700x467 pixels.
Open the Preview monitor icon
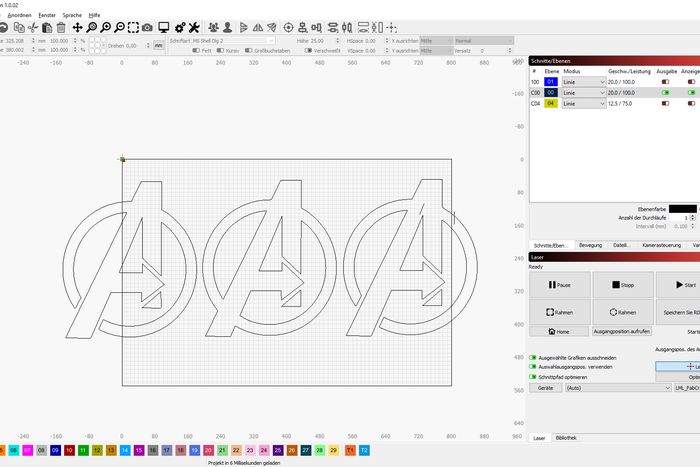click(x=163, y=28)
